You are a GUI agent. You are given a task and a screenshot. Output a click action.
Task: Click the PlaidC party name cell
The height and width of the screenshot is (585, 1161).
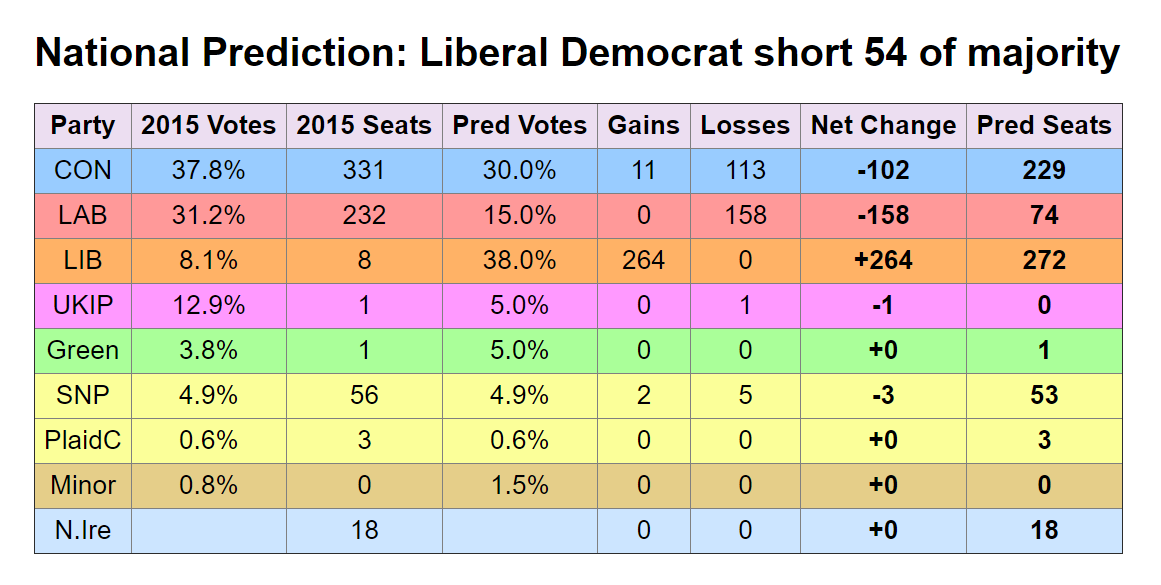[83, 441]
